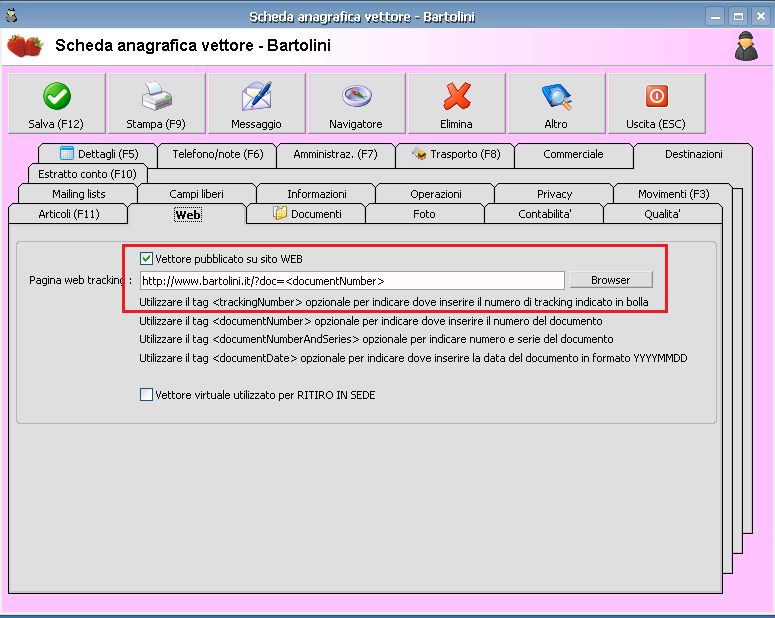Click the active Web tab

(x=187, y=215)
